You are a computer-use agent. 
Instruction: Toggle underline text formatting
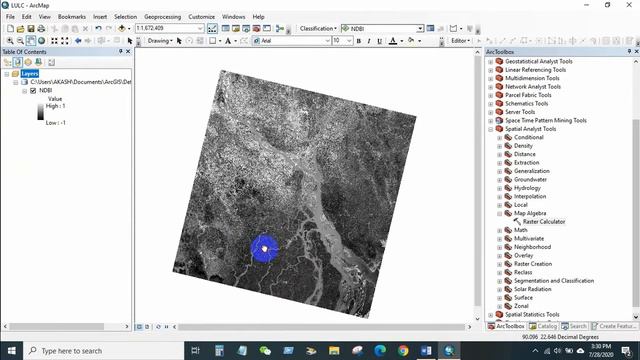pos(379,41)
